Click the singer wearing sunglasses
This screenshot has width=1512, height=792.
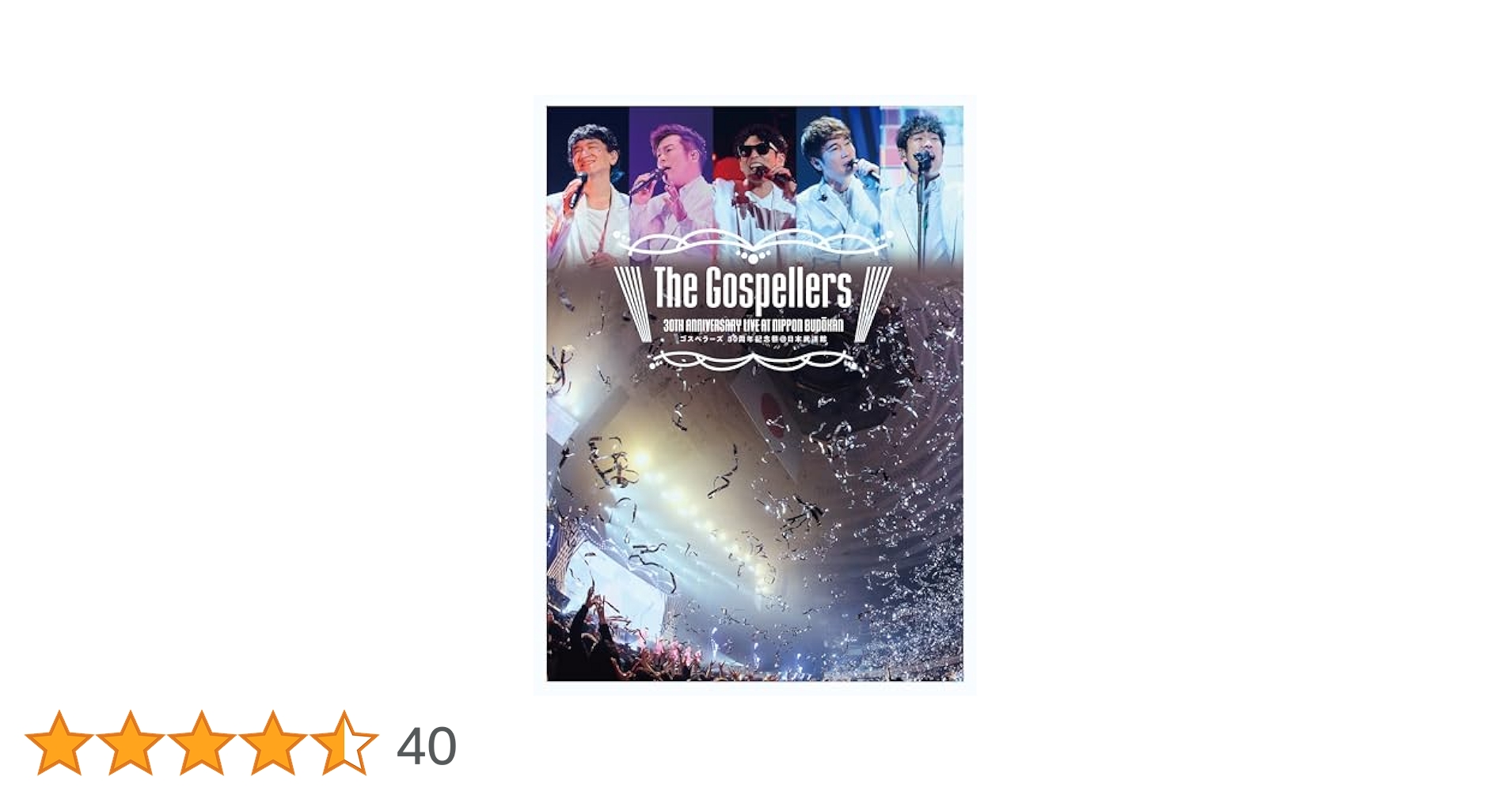[755, 185]
